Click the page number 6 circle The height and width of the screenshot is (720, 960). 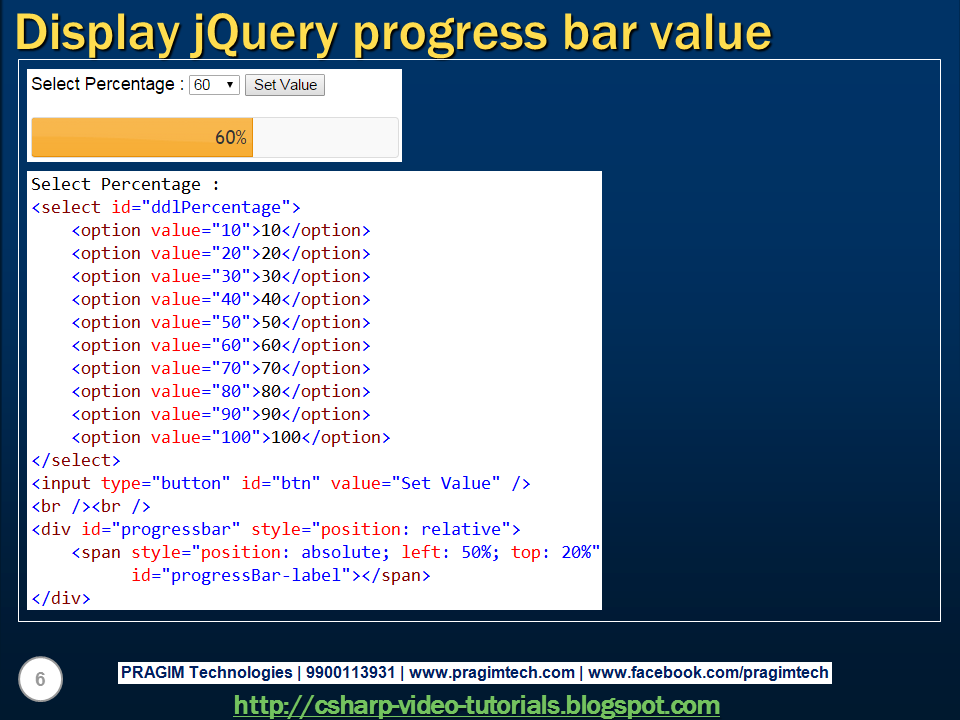click(40, 679)
